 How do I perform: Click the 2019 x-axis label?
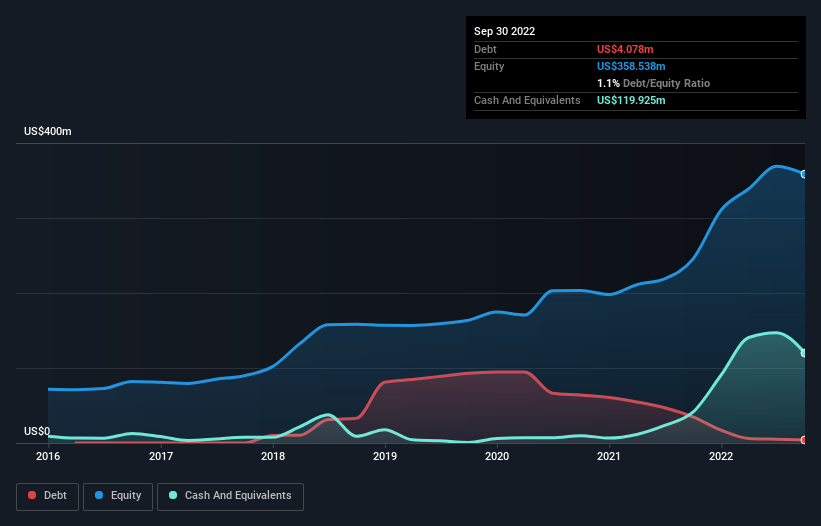385,456
